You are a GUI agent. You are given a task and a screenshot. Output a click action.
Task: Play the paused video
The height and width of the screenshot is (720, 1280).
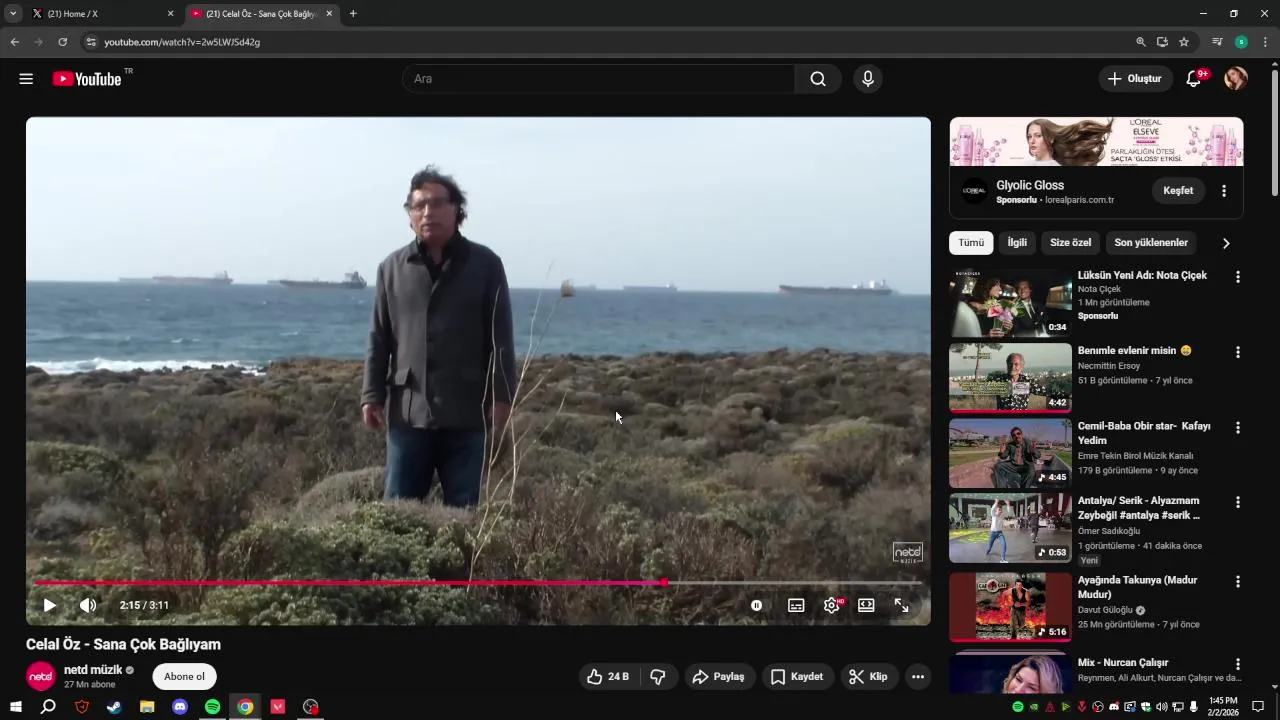[49, 605]
